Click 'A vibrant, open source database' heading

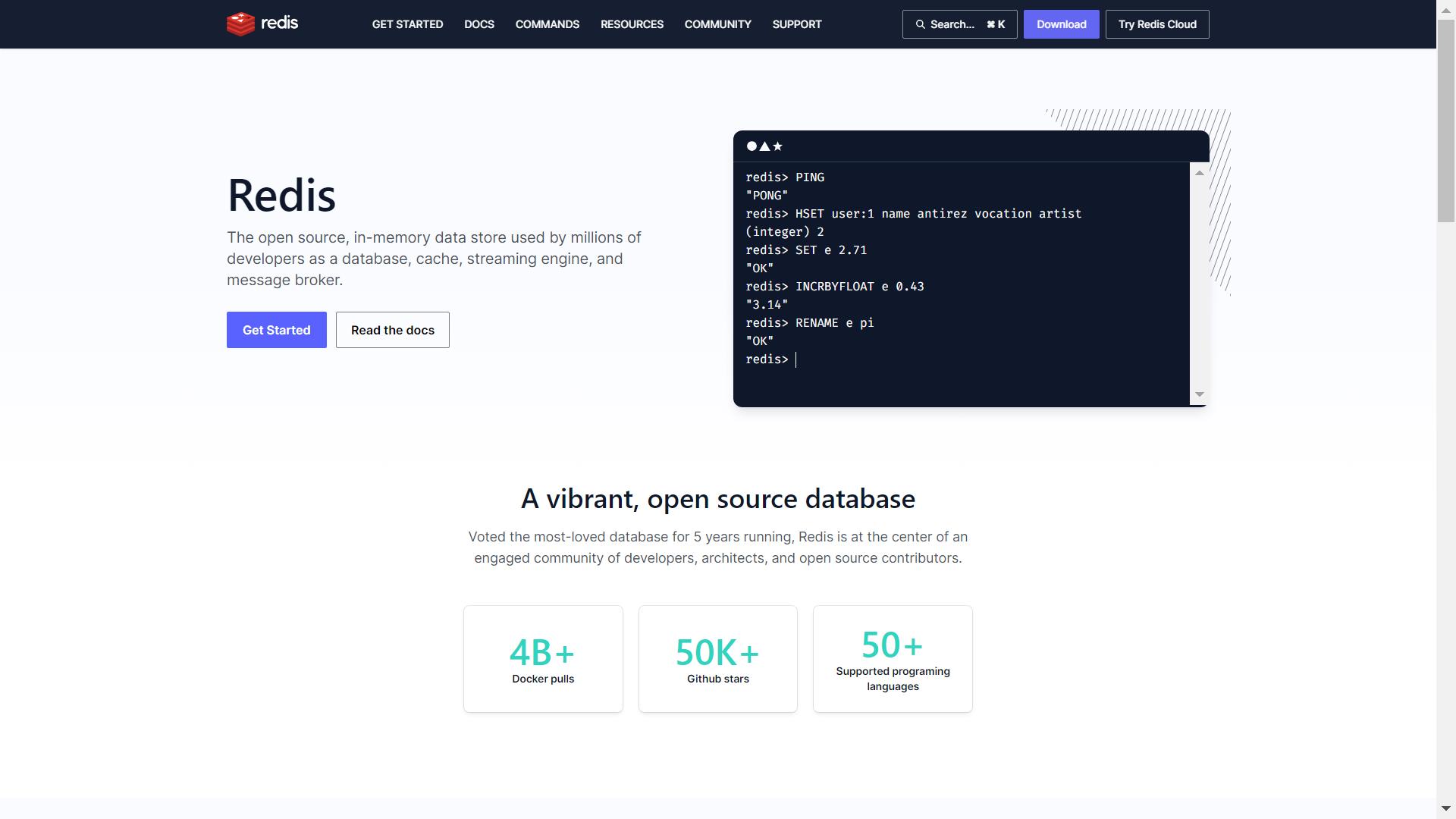(717, 499)
